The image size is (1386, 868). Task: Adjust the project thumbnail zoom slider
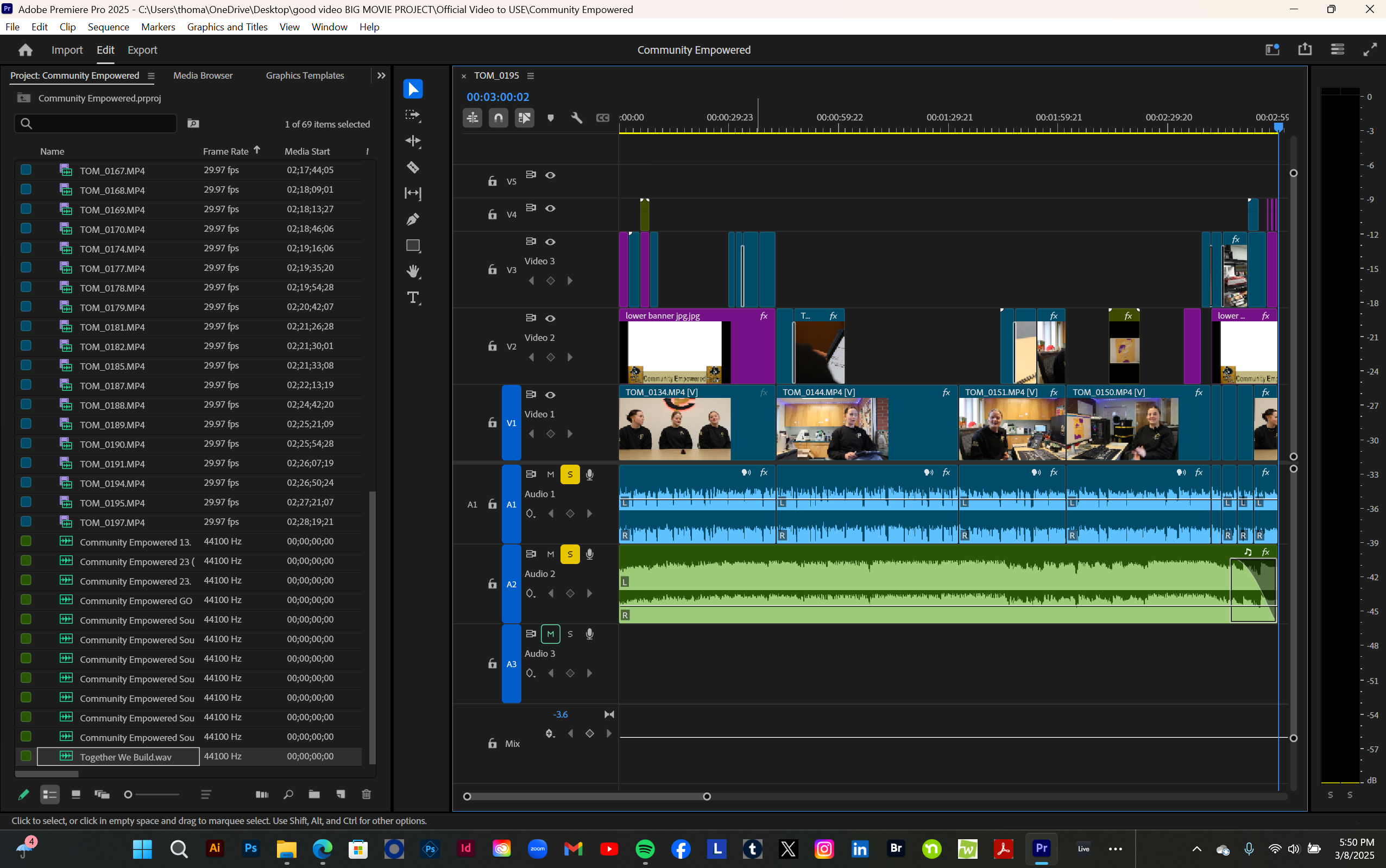click(x=129, y=795)
